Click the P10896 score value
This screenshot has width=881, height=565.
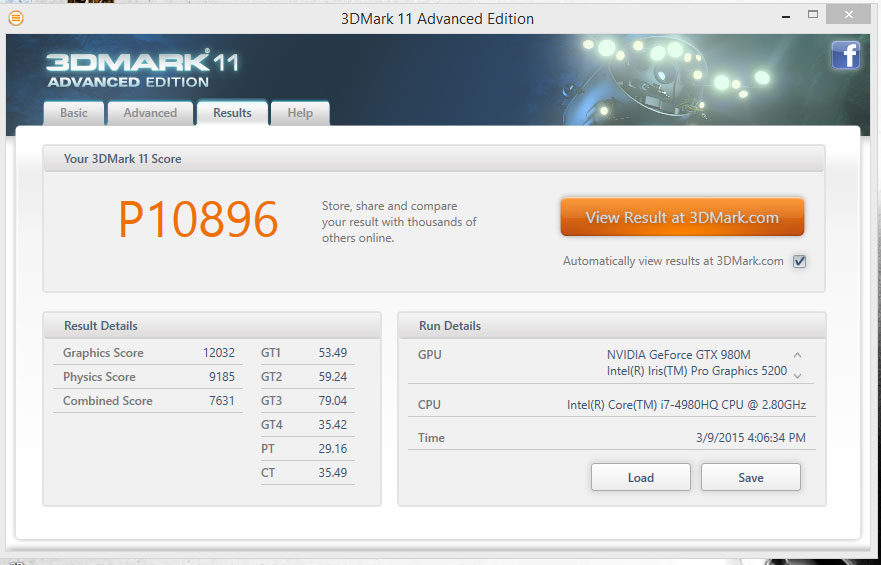point(198,220)
